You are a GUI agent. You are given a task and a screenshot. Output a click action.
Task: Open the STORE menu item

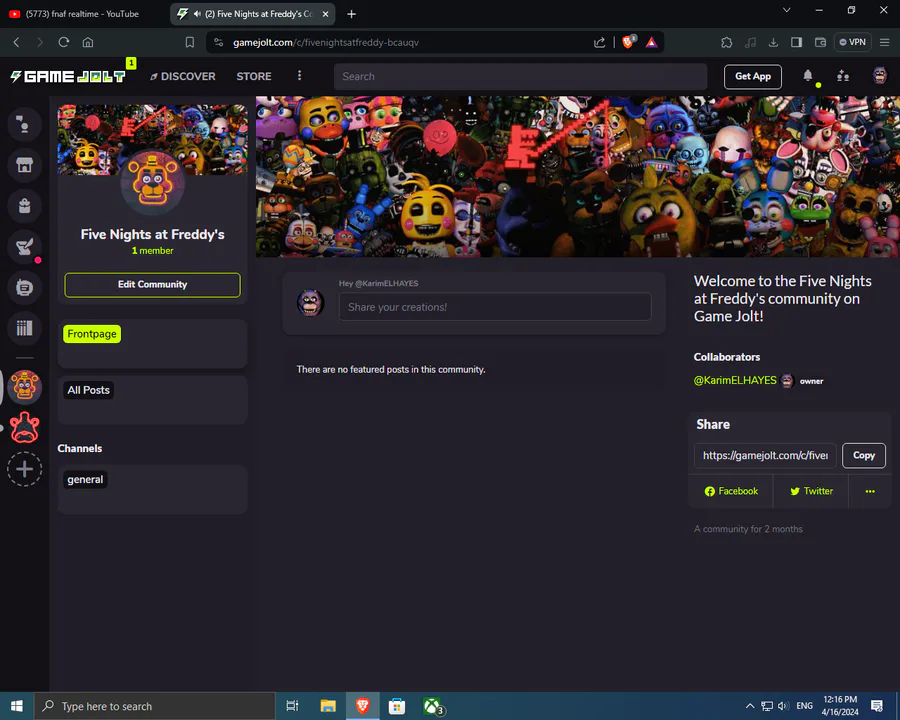click(254, 76)
